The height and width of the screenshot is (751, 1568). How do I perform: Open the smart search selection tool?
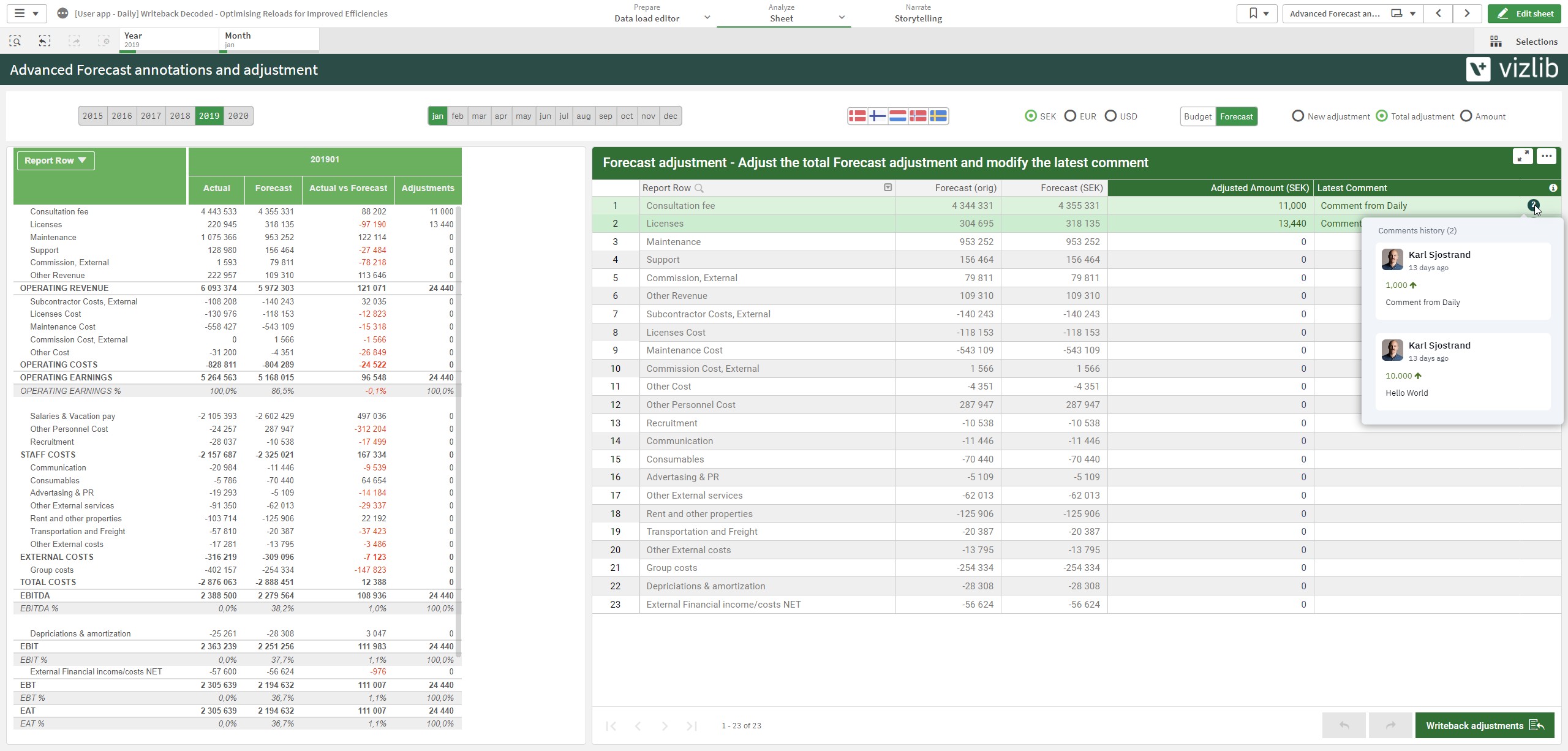[15, 41]
